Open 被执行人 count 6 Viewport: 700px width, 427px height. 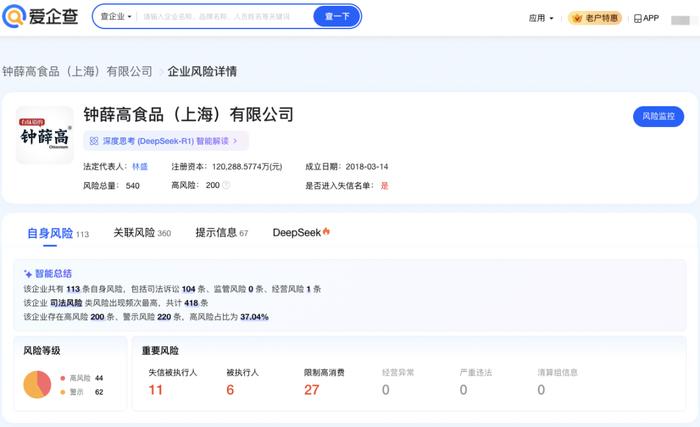pyautogui.click(x=230, y=390)
